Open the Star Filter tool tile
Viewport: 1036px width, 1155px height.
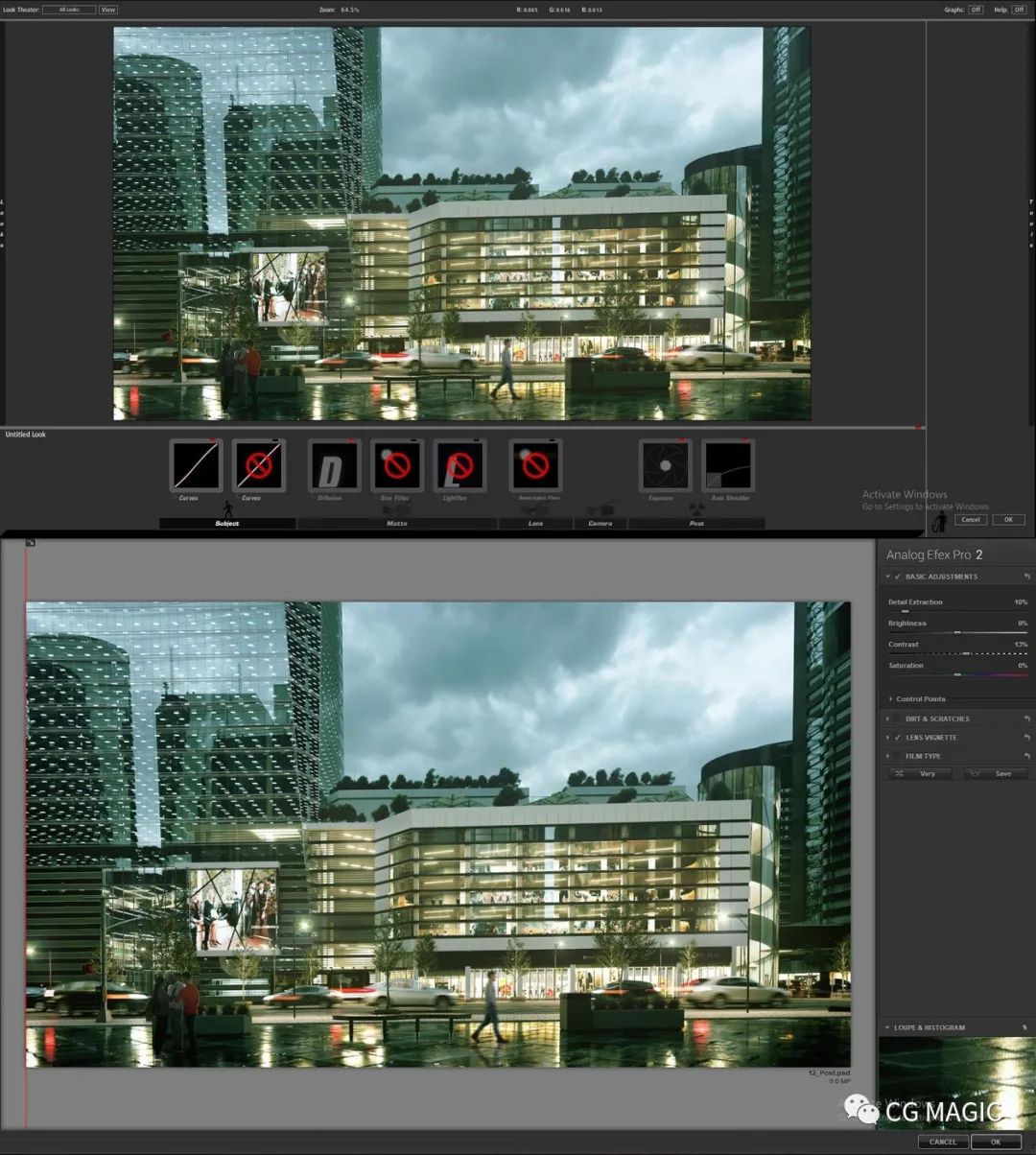pyautogui.click(x=397, y=466)
